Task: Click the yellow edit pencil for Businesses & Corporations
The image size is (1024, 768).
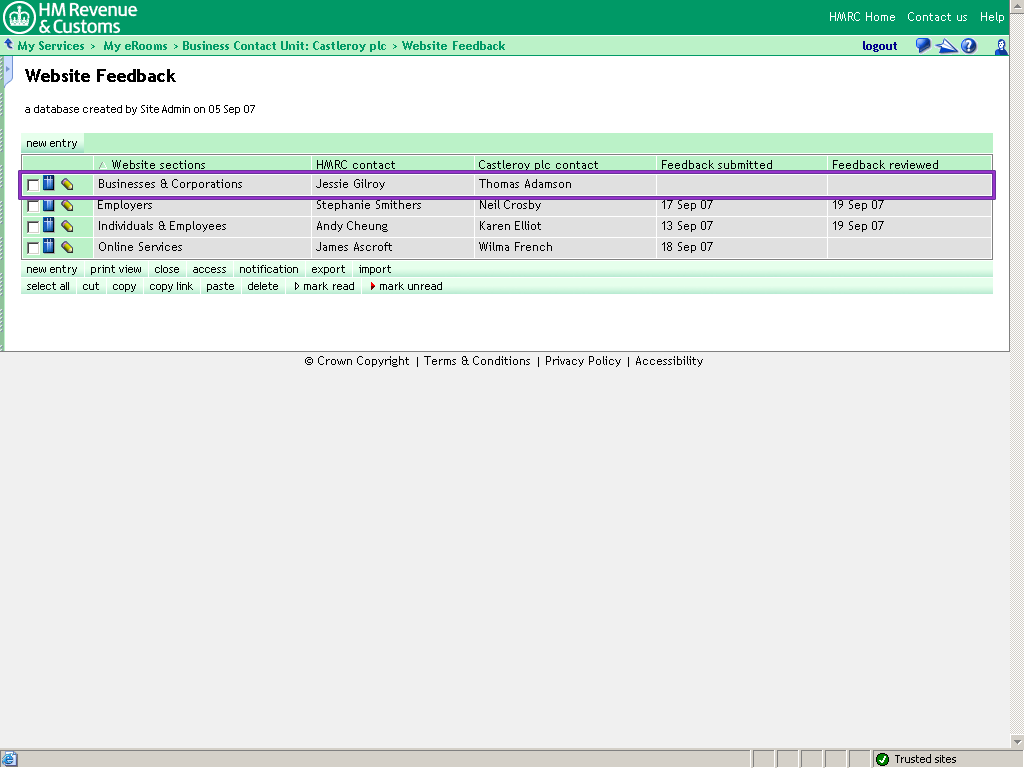Action: pyautogui.click(x=67, y=184)
